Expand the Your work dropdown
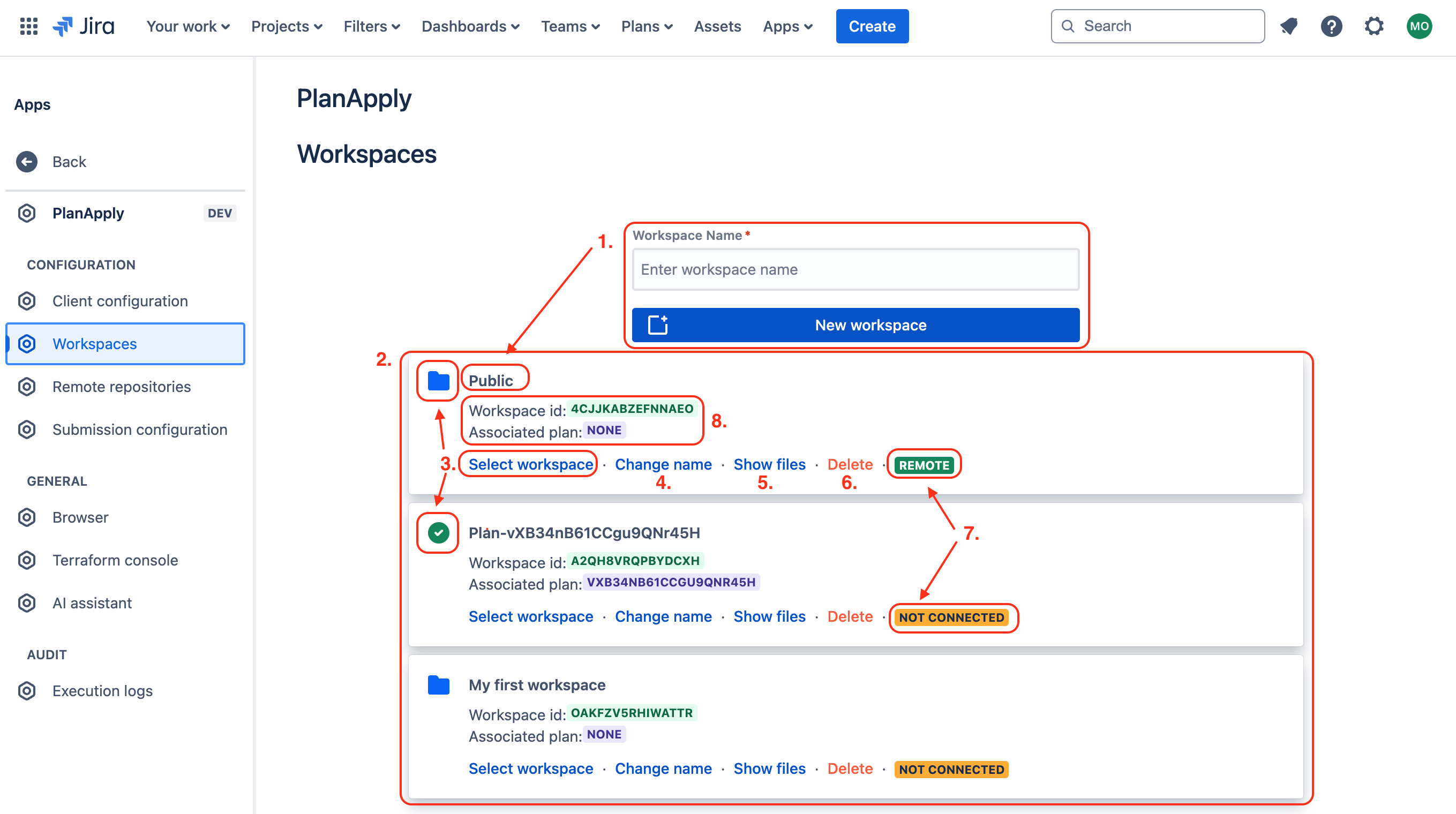The width and height of the screenshot is (1456, 814). pos(187,26)
